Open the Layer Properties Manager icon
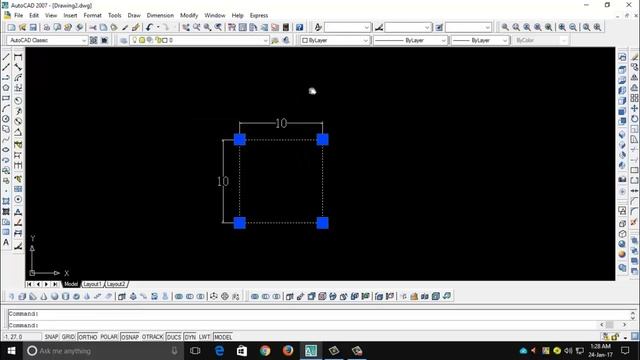Image resolution: width=640 pixels, height=360 pixels. [x=123, y=40]
